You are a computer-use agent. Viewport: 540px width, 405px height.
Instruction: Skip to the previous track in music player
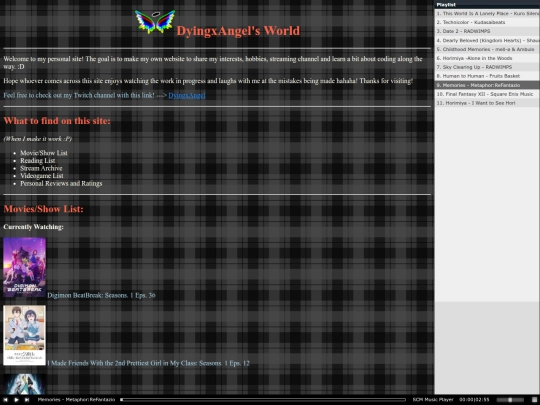tap(5, 399)
